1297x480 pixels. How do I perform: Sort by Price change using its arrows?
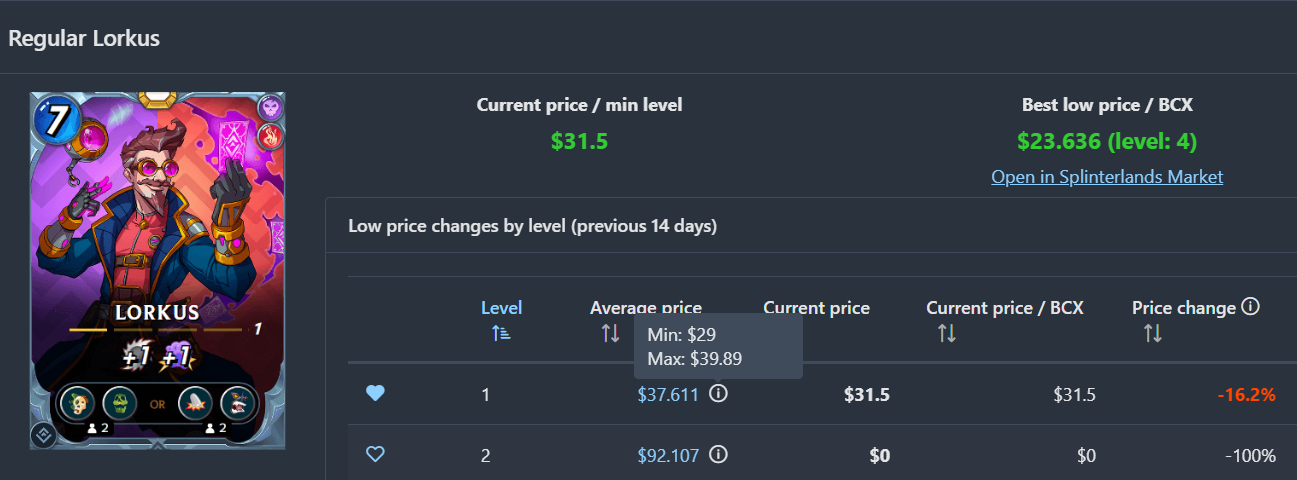tap(1152, 333)
